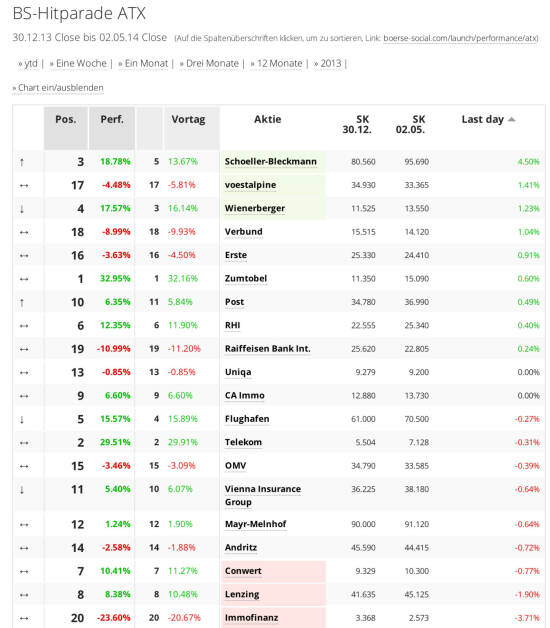Click the sideways arrow in voestalpine row
This screenshot has height=628, width=550.
(24, 185)
